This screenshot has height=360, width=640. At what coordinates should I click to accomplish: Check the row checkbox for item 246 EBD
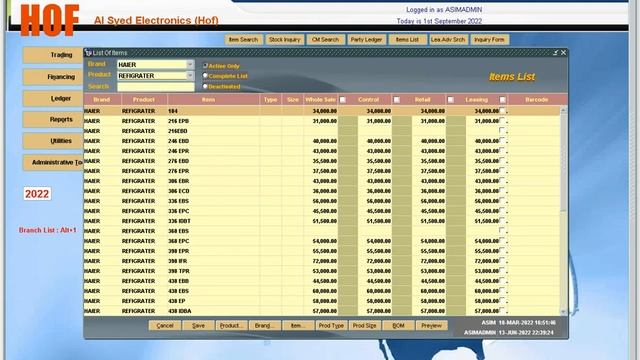502,140
